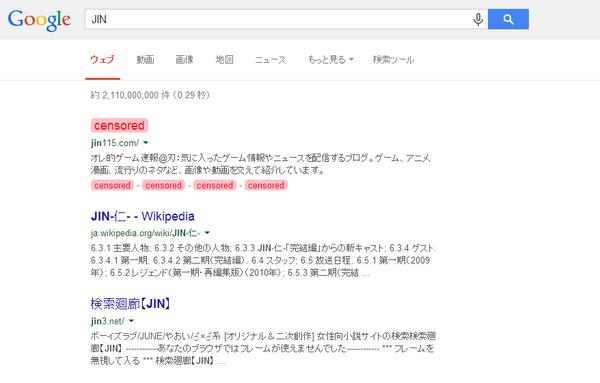Click jin115 snippet starting オレ的ゲーム速報
Screen dimensions: 600x383
click(261, 164)
